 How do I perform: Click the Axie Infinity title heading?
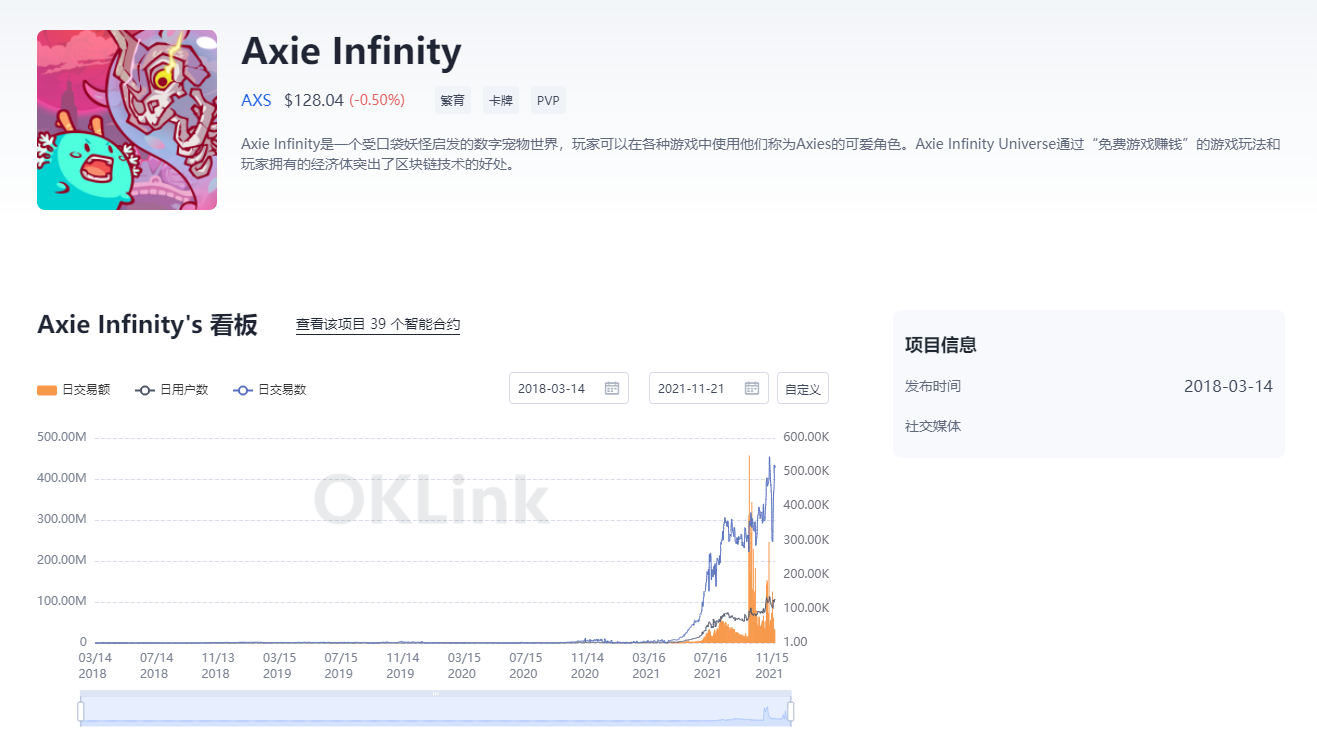pyautogui.click(x=352, y=51)
